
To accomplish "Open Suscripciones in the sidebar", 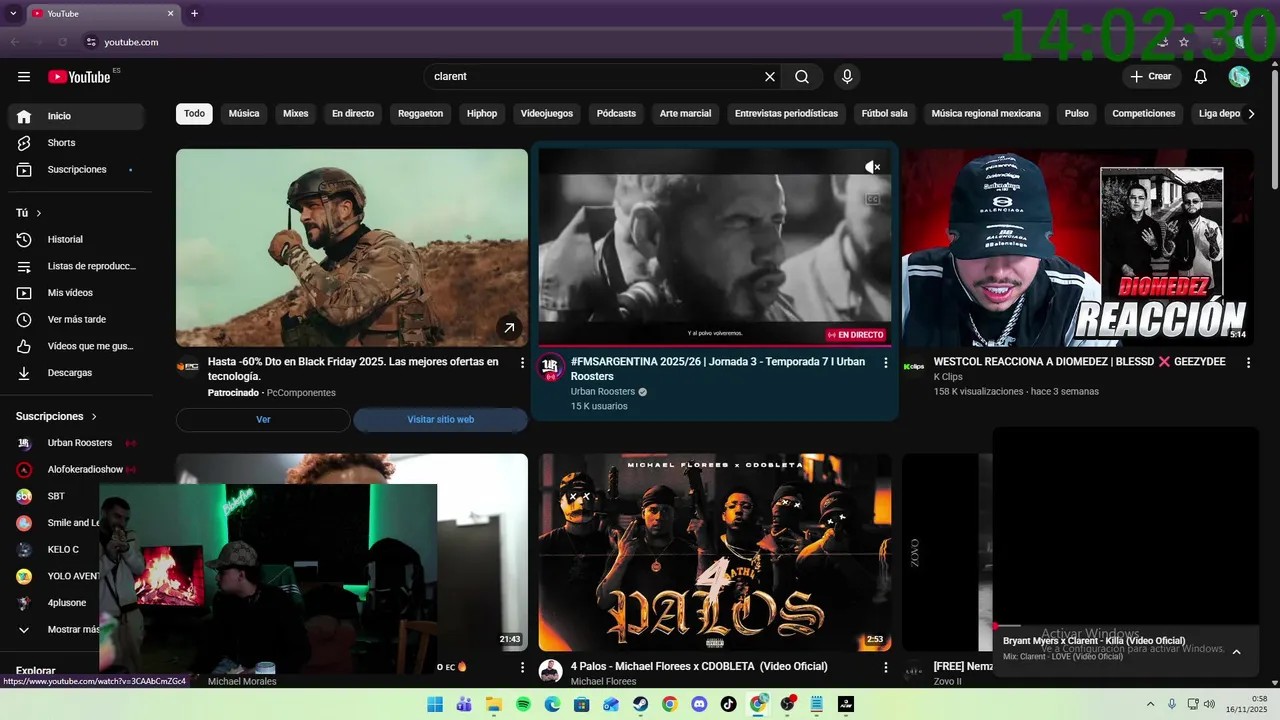I will coord(76,170).
